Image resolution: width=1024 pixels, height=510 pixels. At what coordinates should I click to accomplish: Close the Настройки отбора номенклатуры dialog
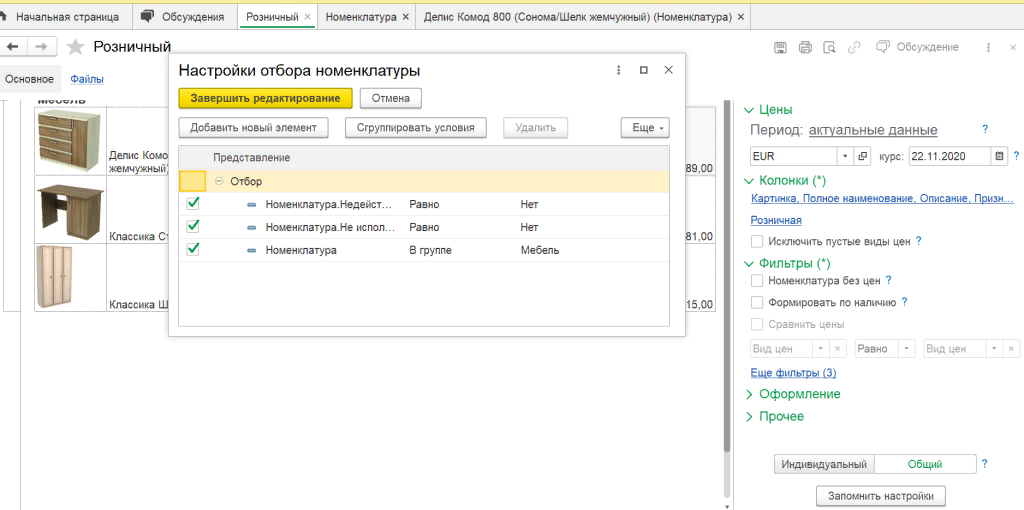pyautogui.click(x=668, y=71)
